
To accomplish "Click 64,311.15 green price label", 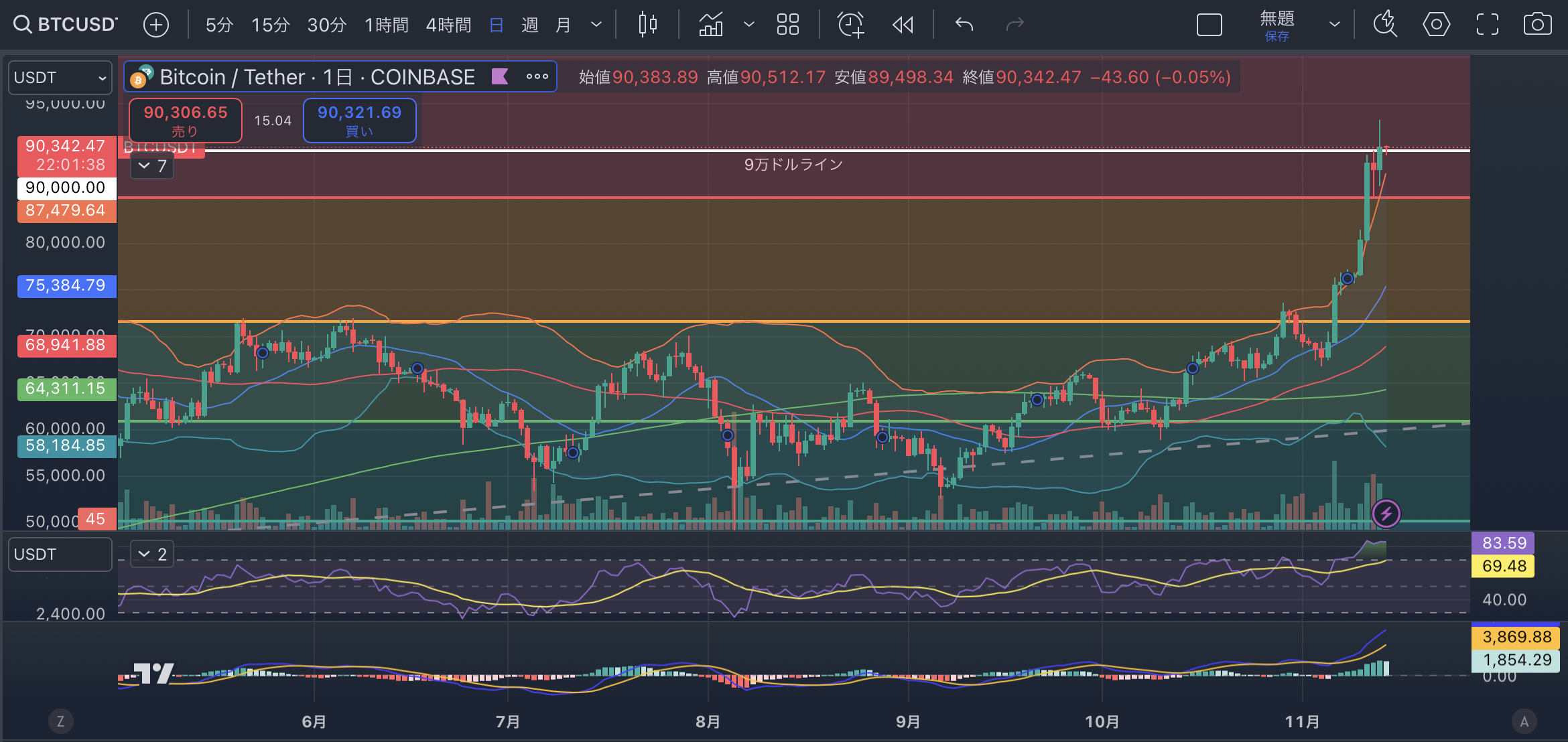I will point(66,388).
